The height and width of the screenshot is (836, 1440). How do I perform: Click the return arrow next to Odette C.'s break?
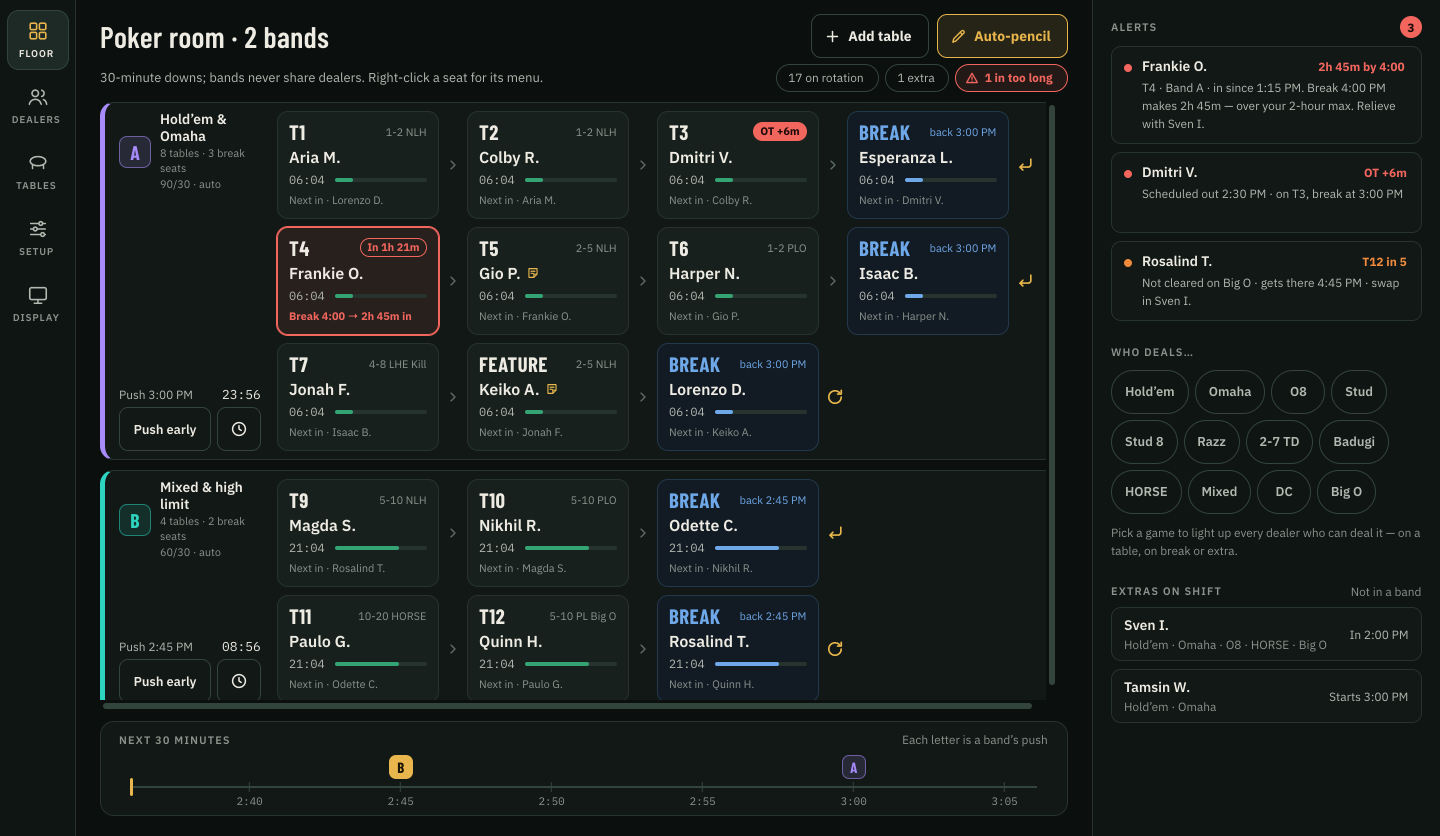[x=835, y=533]
